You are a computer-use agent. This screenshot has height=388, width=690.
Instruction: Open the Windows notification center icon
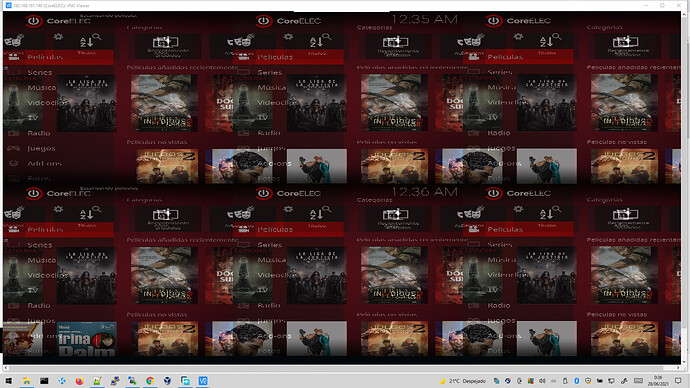point(678,381)
